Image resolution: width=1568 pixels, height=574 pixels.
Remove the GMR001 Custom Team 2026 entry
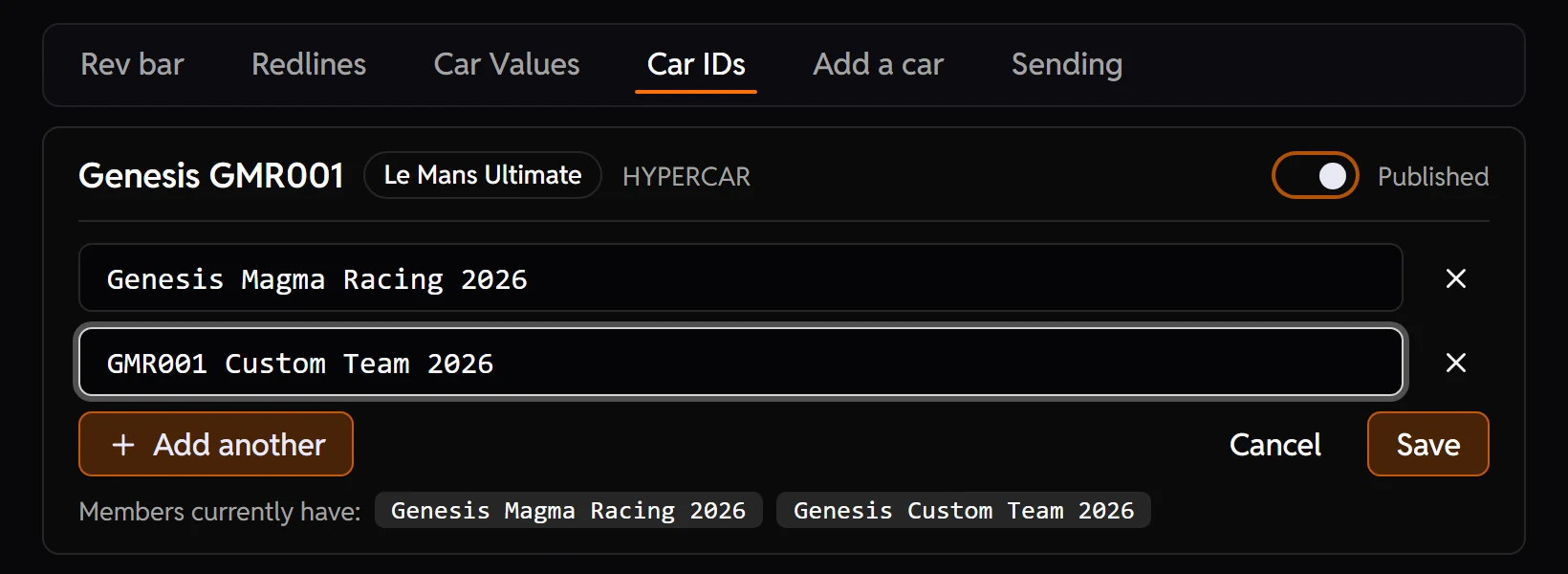[1456, 363]
